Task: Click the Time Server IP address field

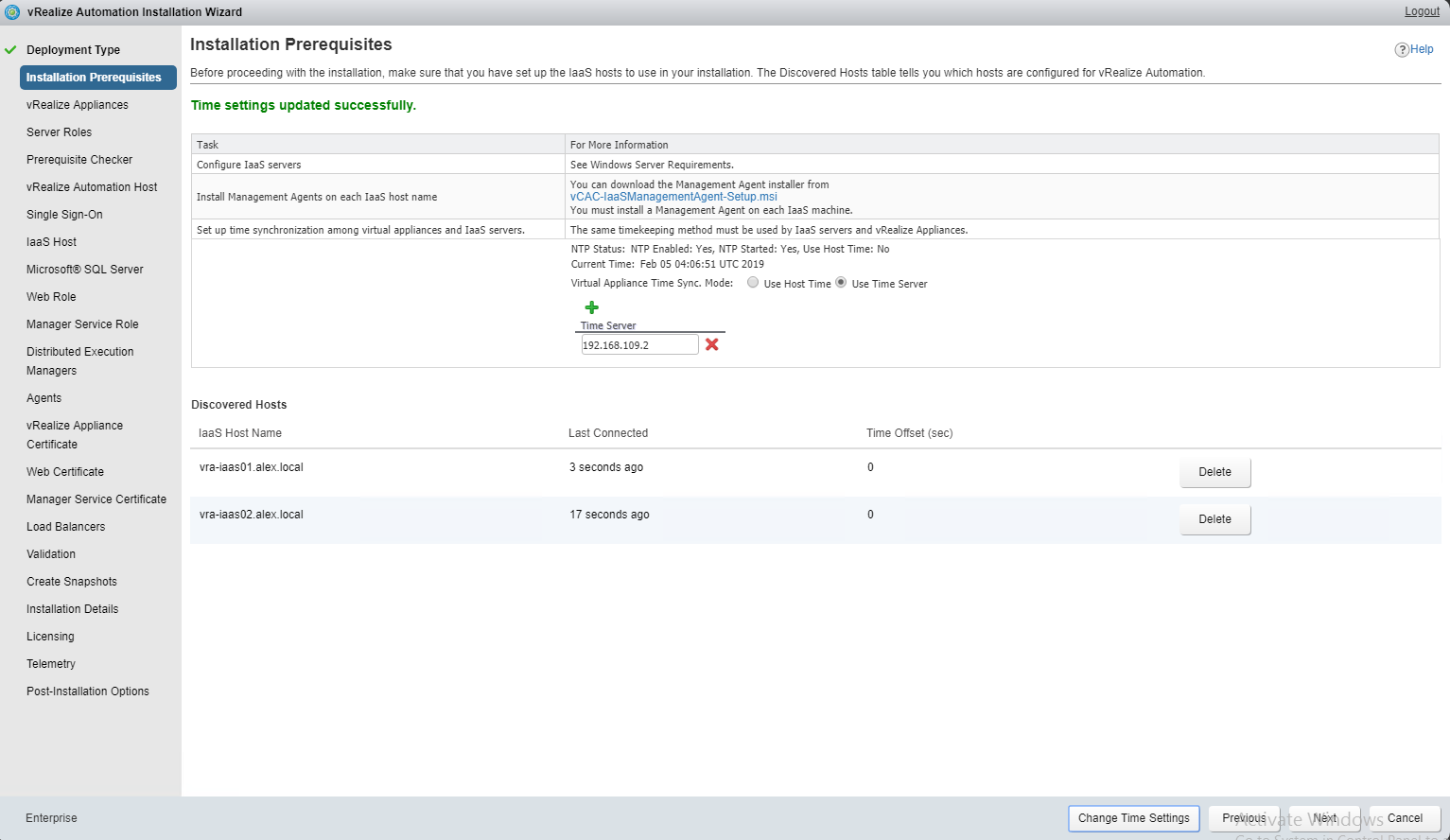Action: (639, 345)
